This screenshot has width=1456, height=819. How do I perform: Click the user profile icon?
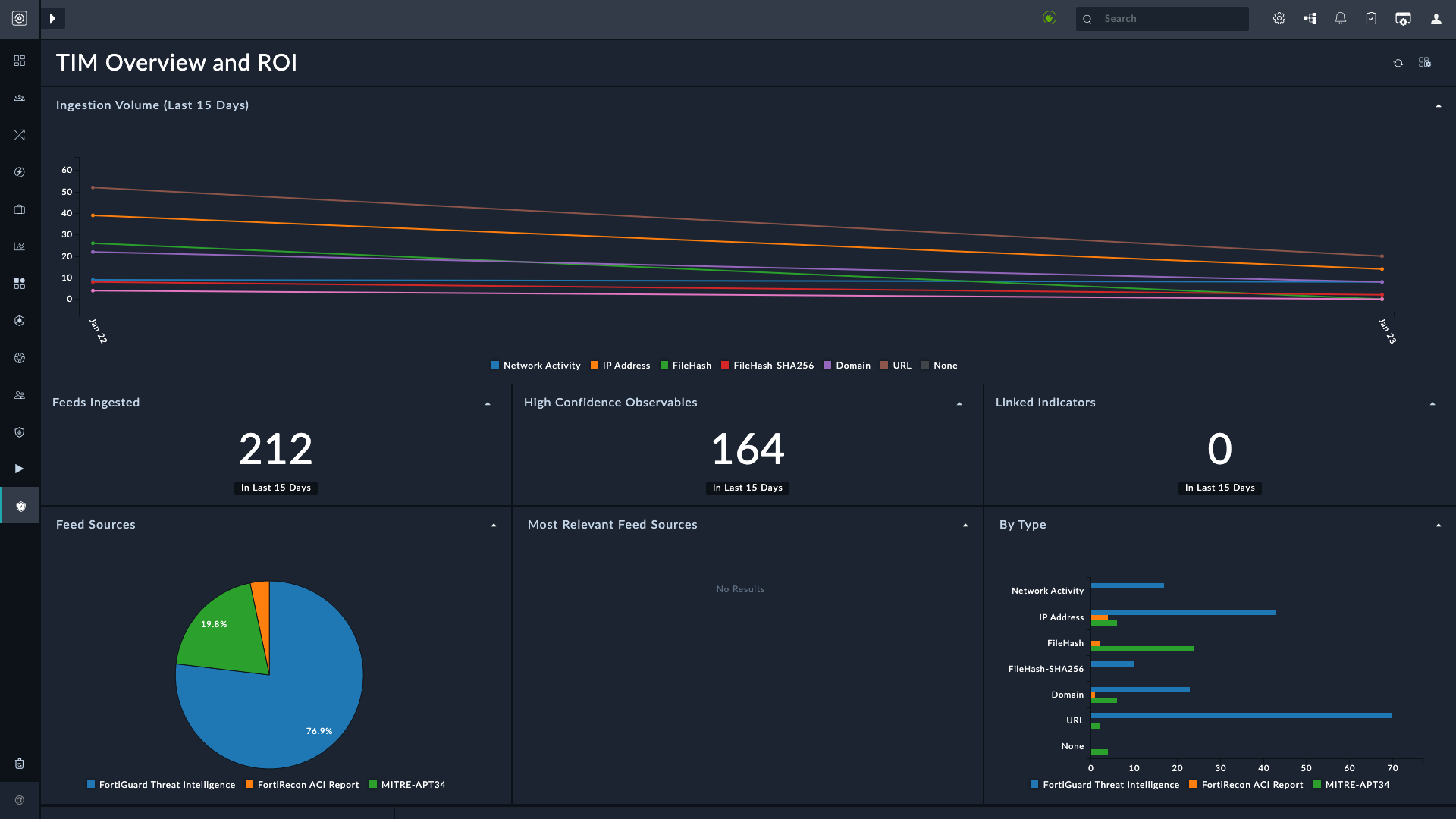1436,19
